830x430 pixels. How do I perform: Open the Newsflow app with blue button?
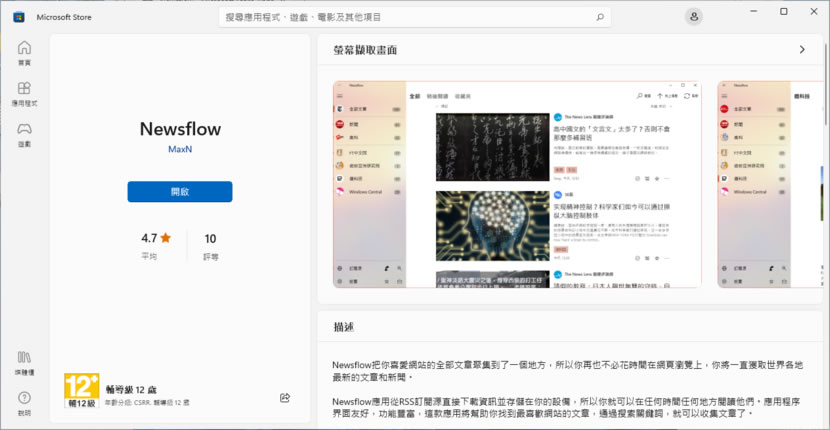tap(180, 192)
